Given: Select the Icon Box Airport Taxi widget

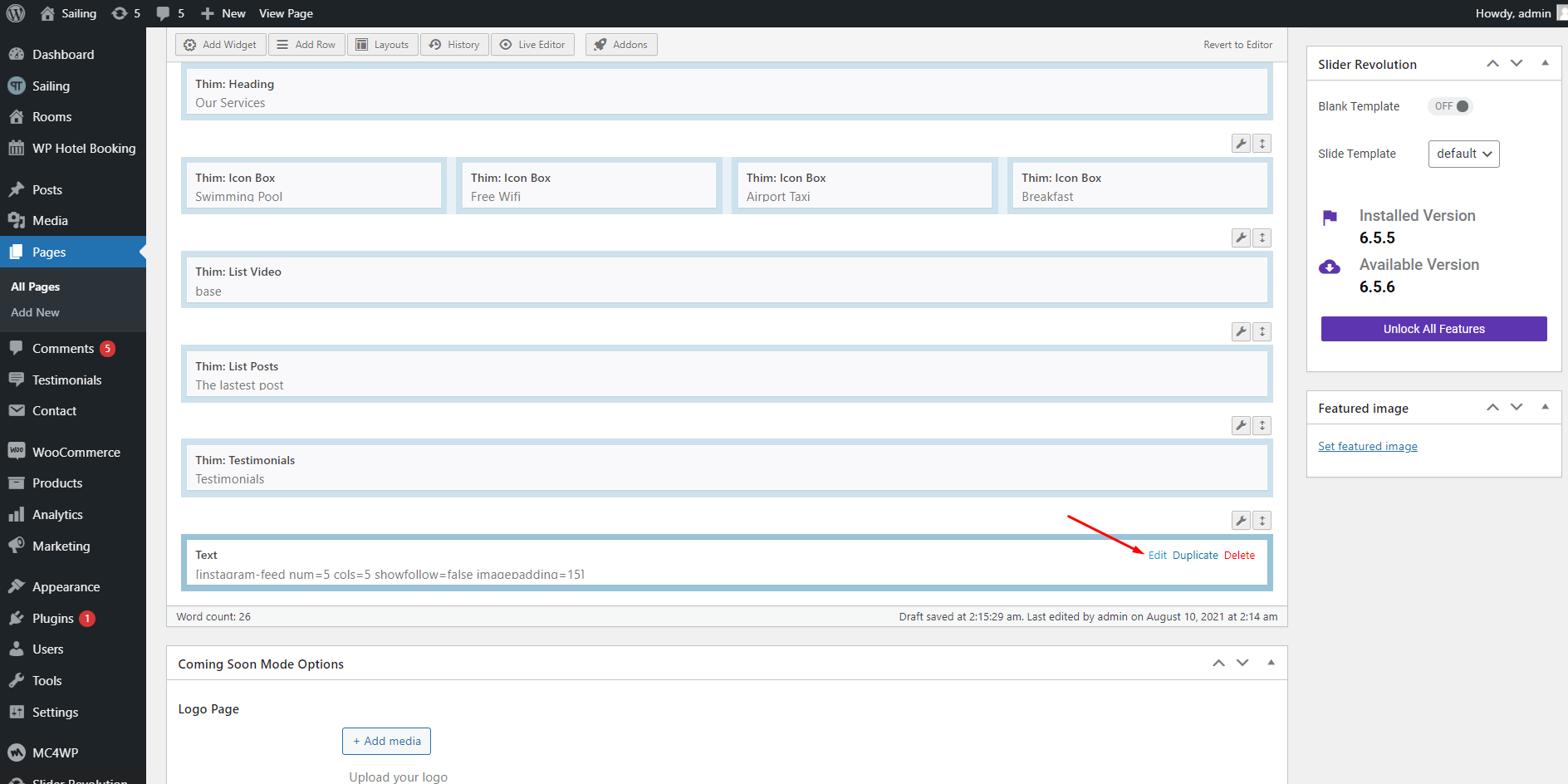Looking at the screenshot, I should pos(865,186).
